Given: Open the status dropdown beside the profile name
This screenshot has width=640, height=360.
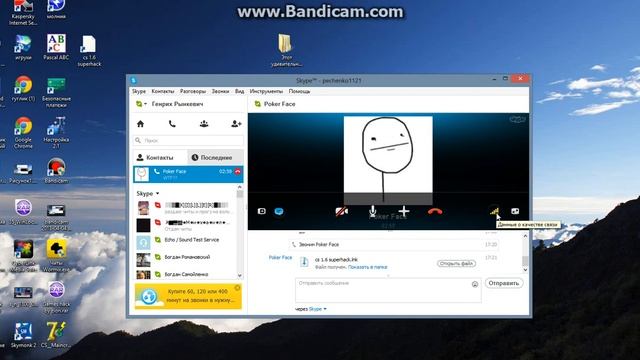Looking at the screenshot, I should [141, 104].
